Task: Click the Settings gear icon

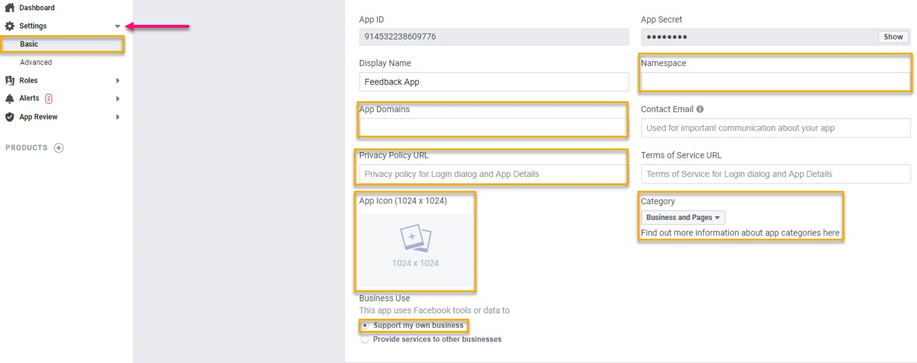Action: (9, 26)
